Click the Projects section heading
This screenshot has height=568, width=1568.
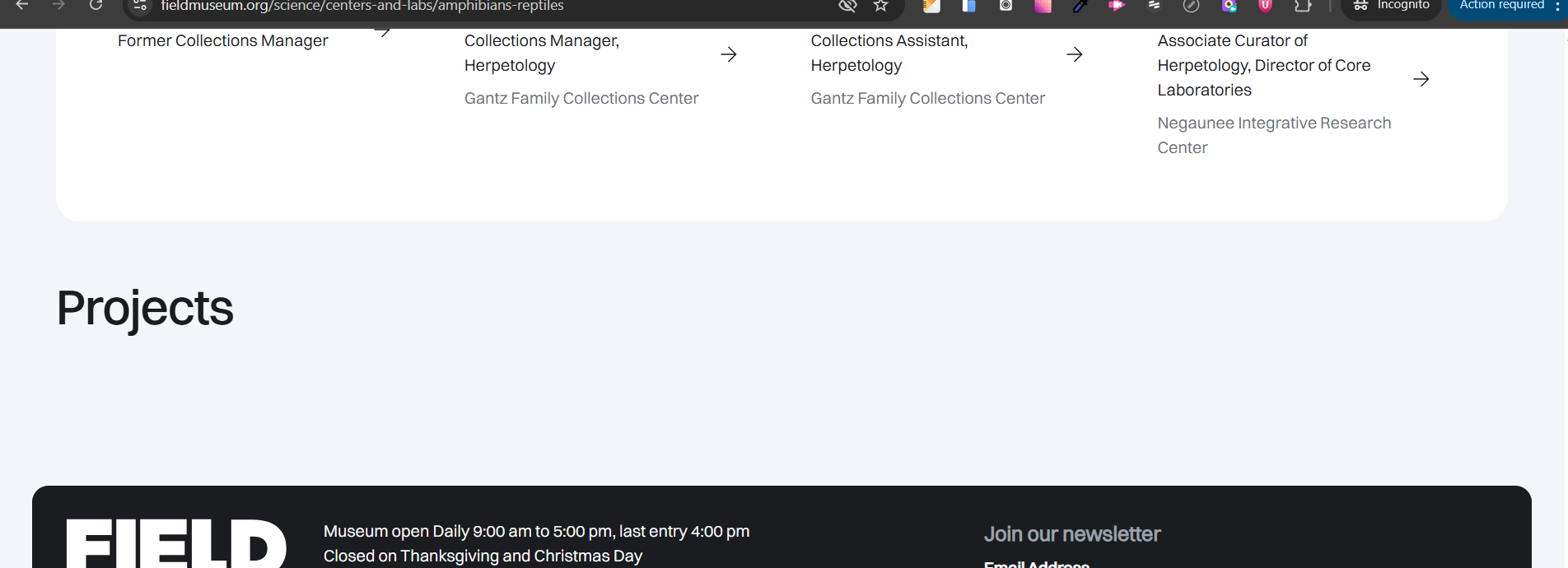tap(145, 308)
